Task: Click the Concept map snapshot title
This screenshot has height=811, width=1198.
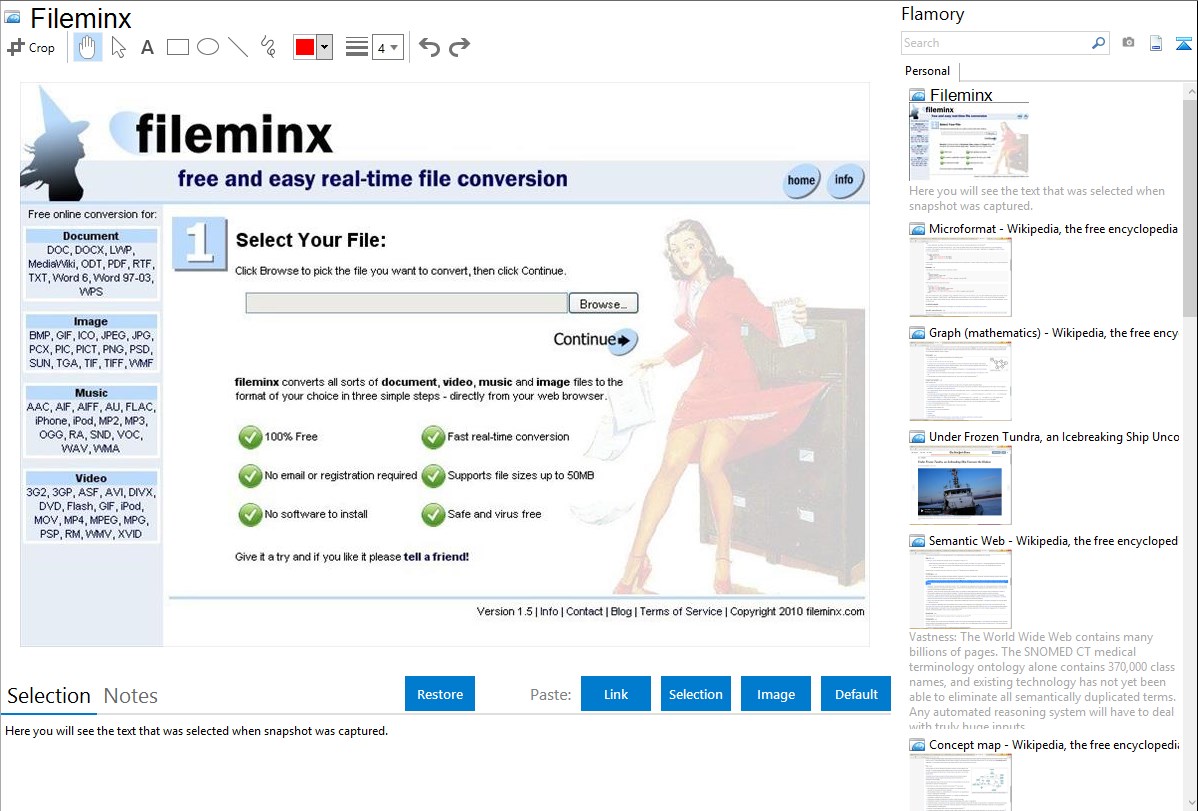Action: [1054, 744]
